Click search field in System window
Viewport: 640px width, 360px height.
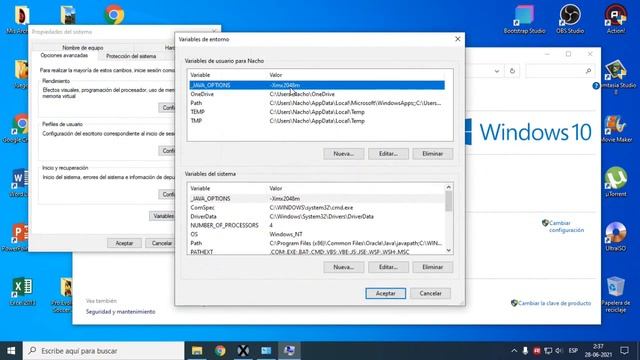[559, 71]
